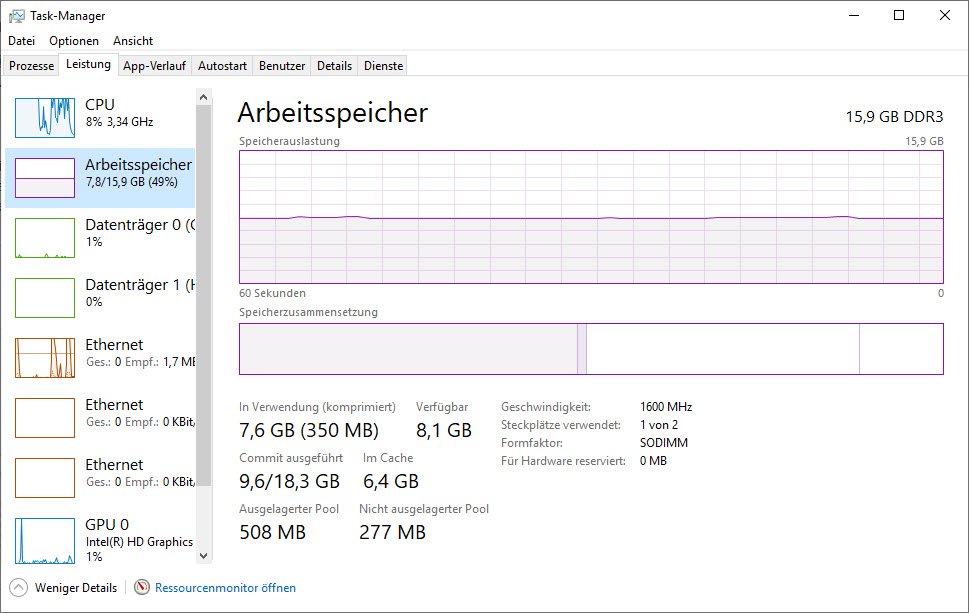Collapse view with Weniger Details chevron

(19, 588)
